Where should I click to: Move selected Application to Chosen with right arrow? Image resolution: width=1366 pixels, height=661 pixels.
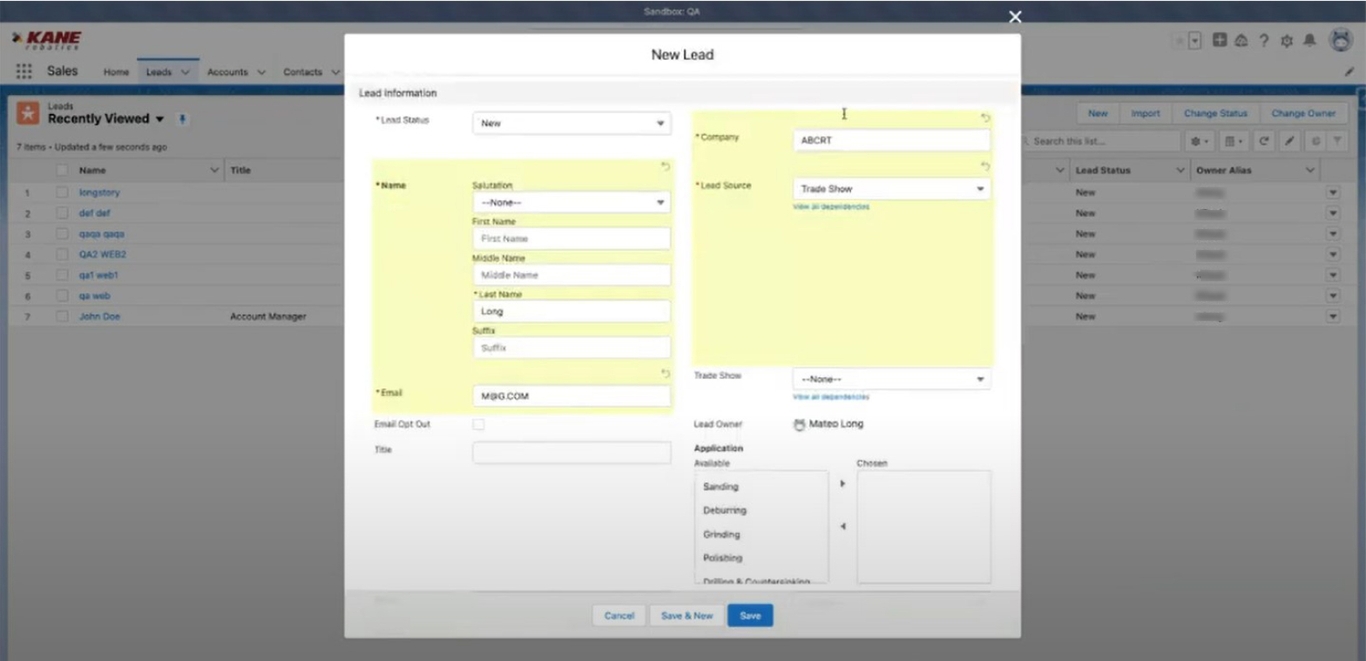point(842,484)
